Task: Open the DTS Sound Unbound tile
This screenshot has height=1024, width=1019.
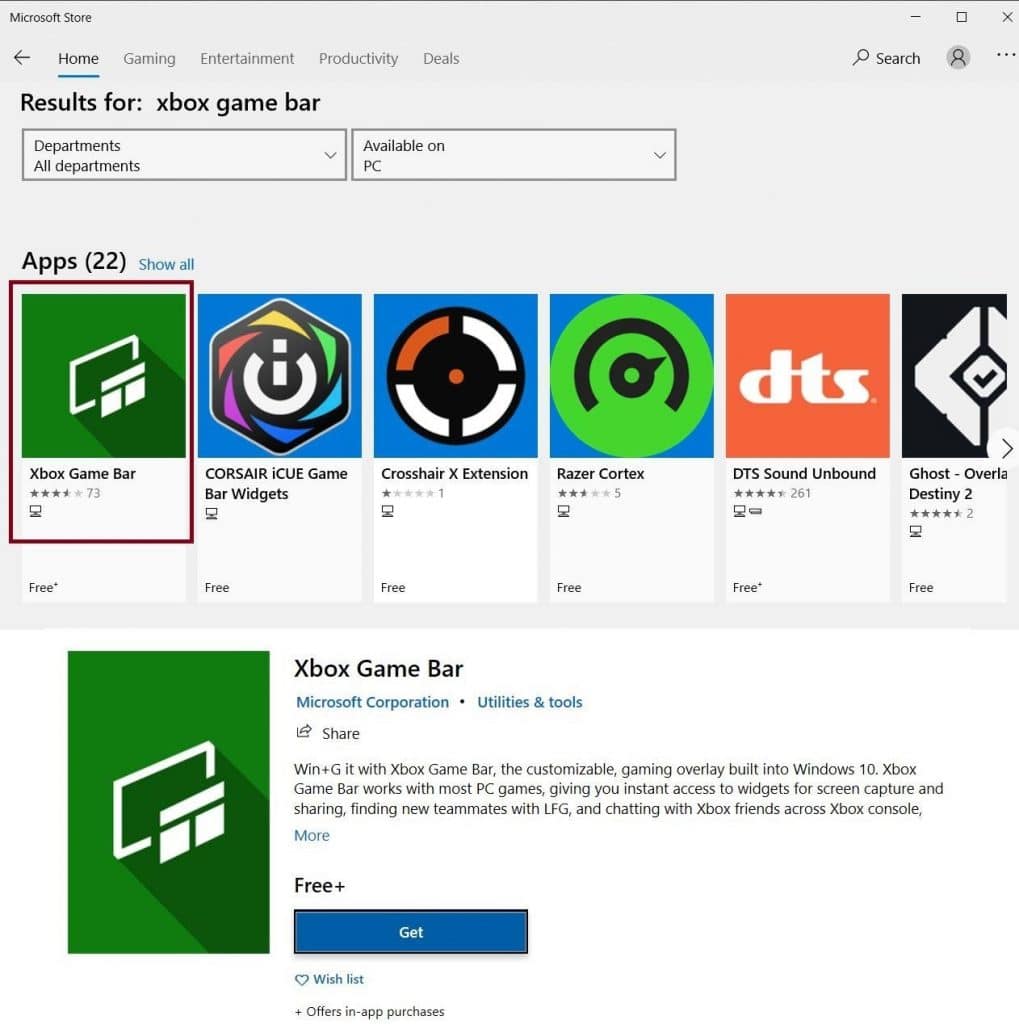Action: (807, 375)
